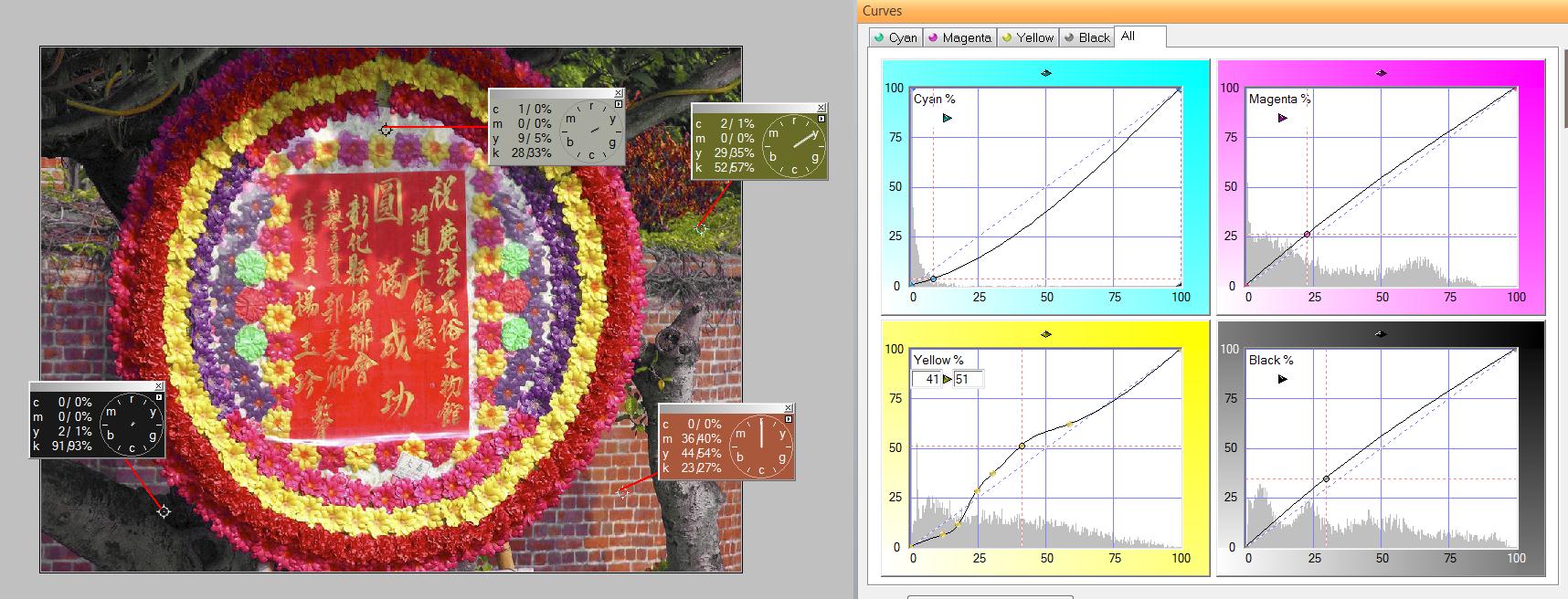Click the flip arrows above the Yellow curve

click(1045, 334)
